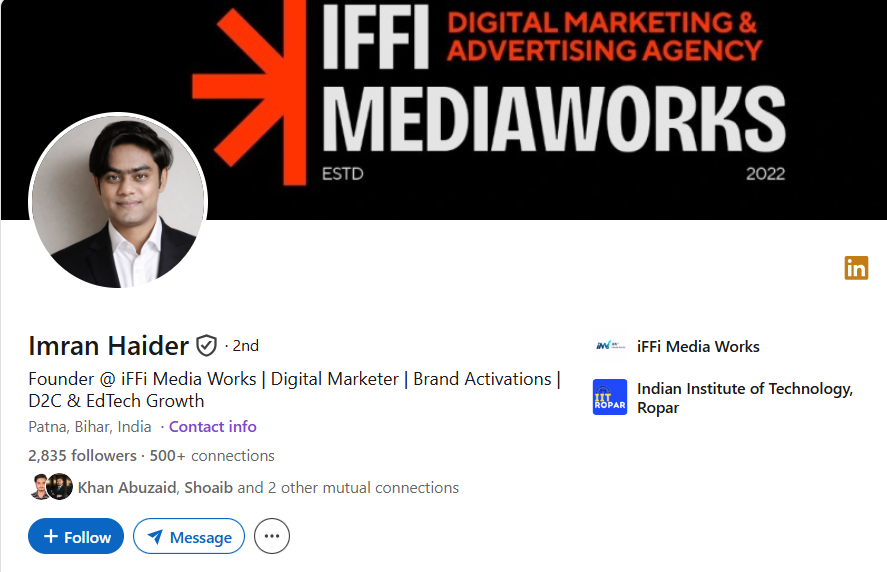Click the Imran Haider name heading

(x=109, y=346)
